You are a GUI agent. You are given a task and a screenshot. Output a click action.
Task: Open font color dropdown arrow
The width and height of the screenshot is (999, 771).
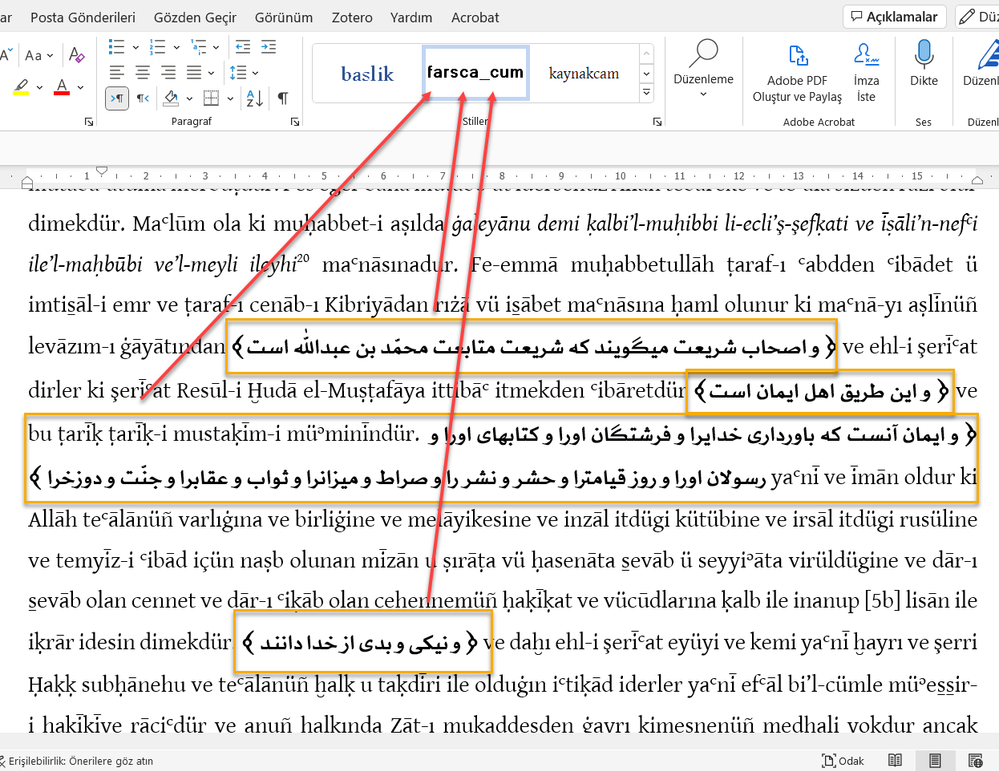pos(80,87)
